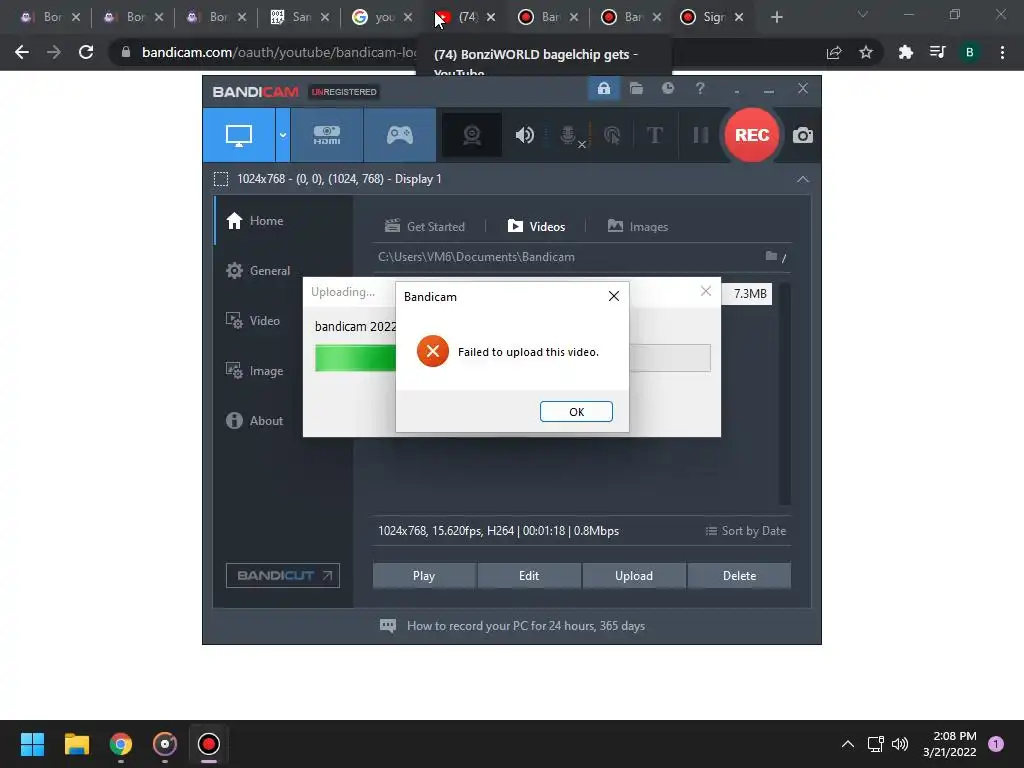Bookmark this page with star icon
The width and height of the screenshot is (1024, 768).
(x=866, y=52)
